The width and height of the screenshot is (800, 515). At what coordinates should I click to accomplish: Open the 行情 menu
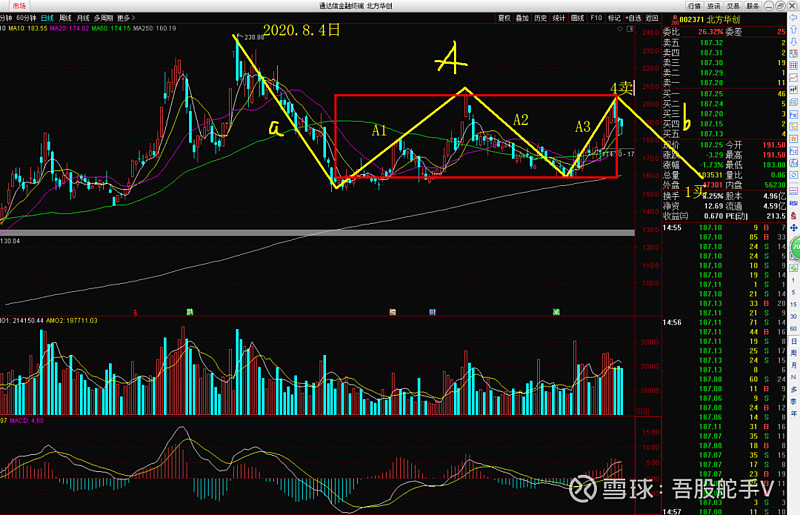(x=694, y=6)
